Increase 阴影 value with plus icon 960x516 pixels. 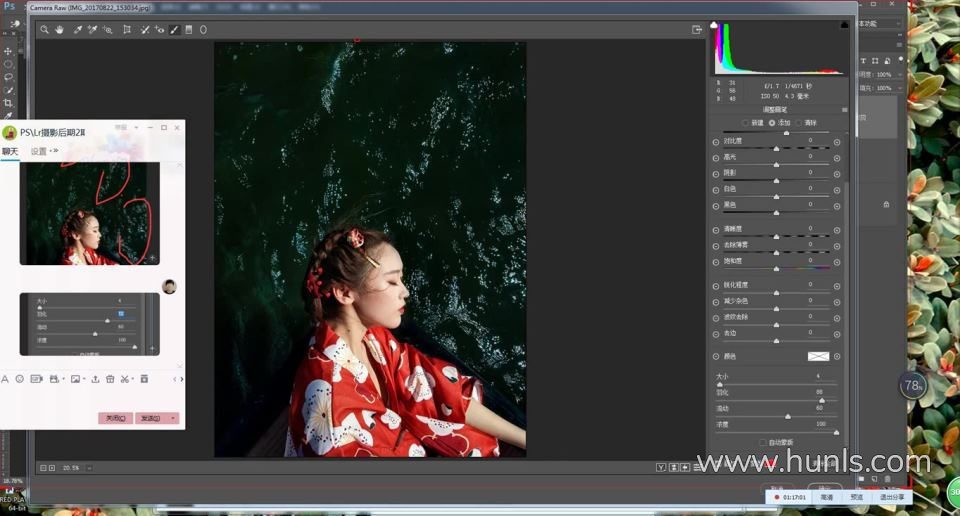pos(837,174)
